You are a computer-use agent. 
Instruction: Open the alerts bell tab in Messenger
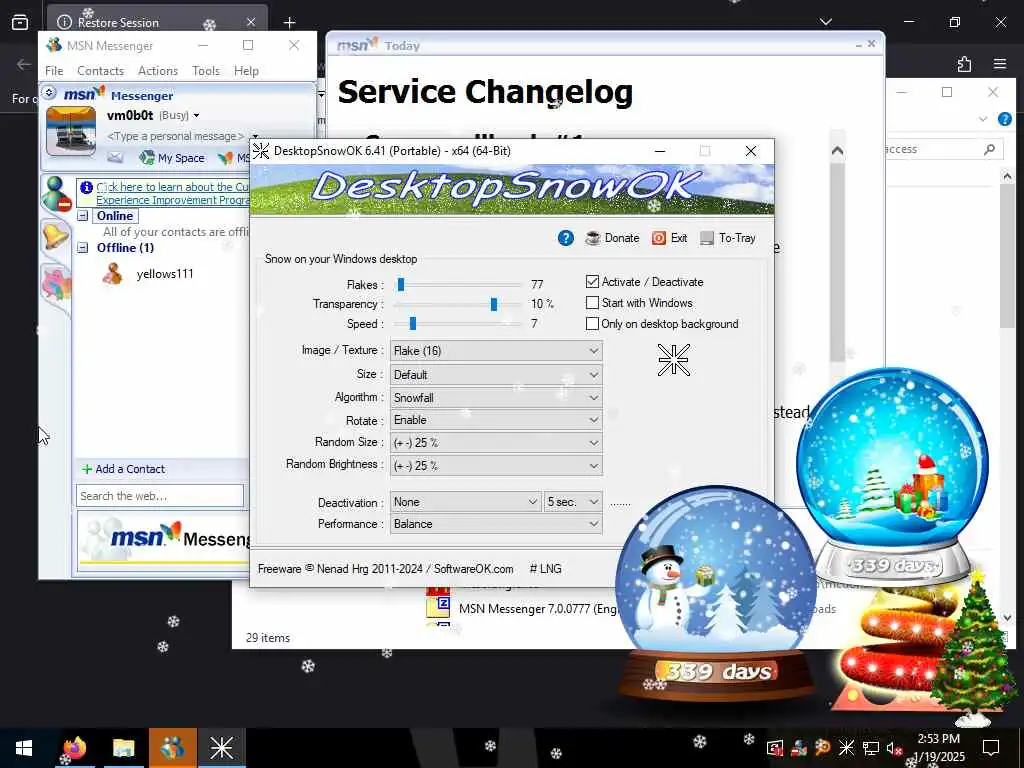coord(56,236)
